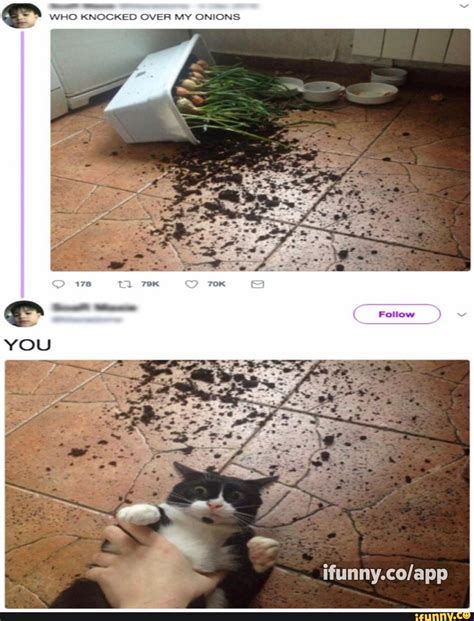Viewport: 474px width, 621px height.
Task: Expand the chevron menu on the onions tweet
Action: click(x=463, y=6)
